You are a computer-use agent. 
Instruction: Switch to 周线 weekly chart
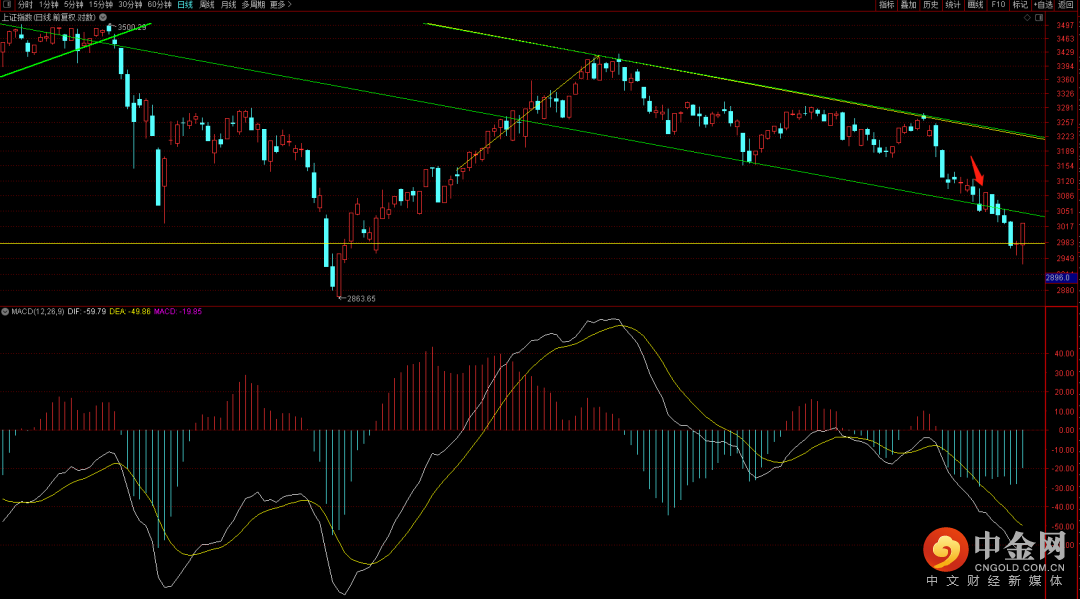(x=207, y=5)
